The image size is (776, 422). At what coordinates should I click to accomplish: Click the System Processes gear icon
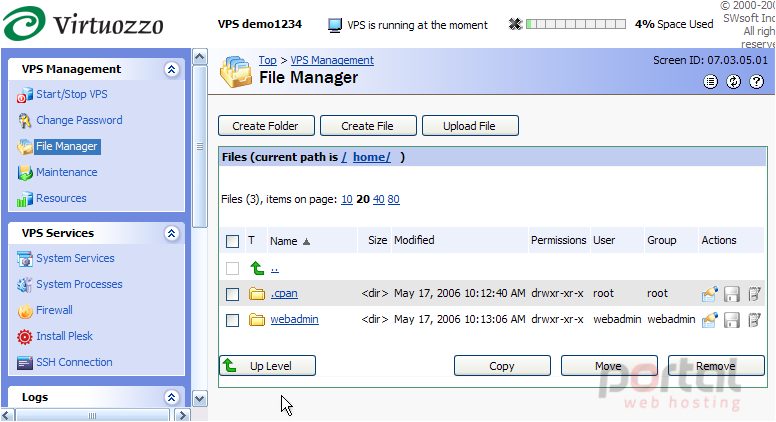tap(25, 284)
